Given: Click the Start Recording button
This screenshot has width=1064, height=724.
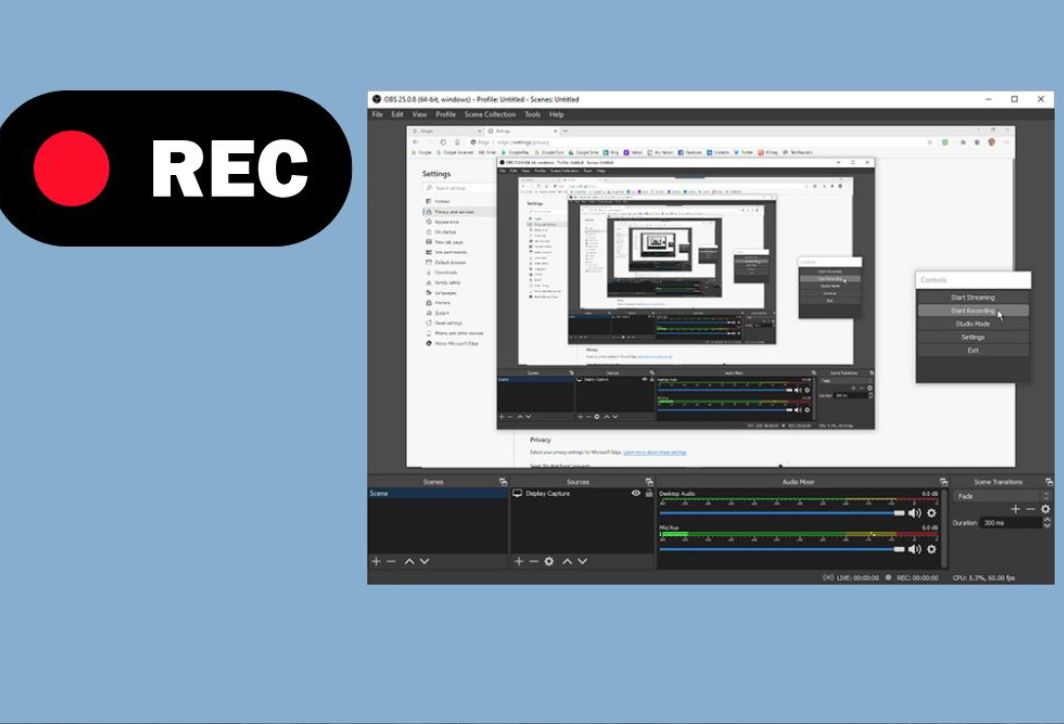Looking at the screenshot, I should (972, 311).
